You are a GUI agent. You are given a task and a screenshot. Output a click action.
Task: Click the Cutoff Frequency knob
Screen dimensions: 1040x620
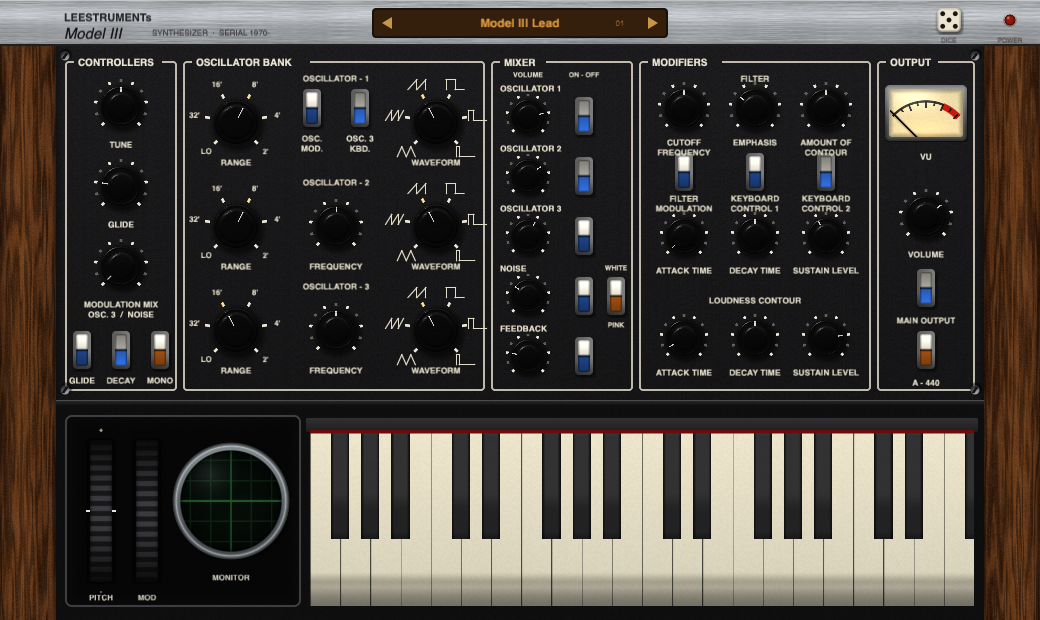684,108
